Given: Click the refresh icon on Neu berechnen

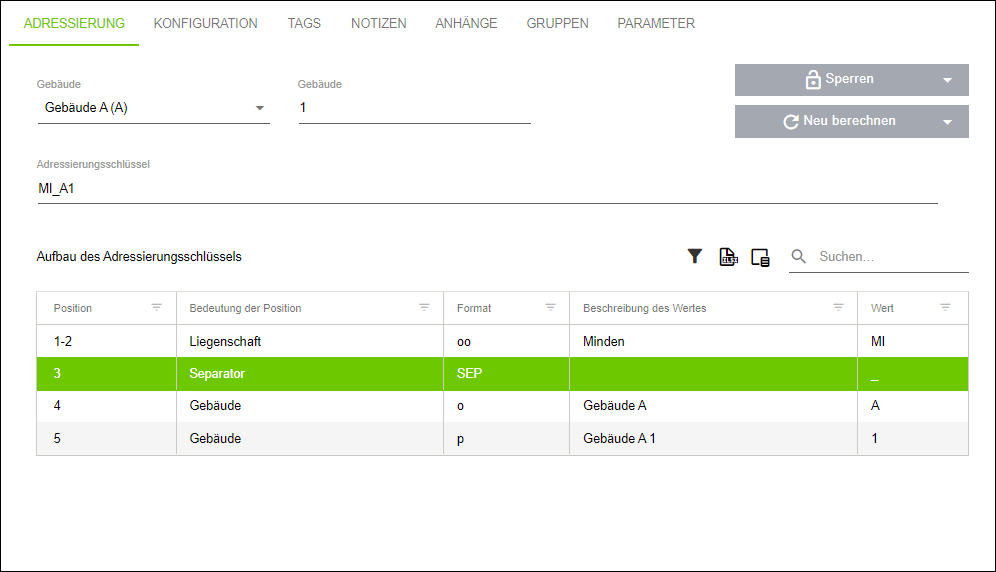Looking at the screenshot, I should [x=791, y=121].
